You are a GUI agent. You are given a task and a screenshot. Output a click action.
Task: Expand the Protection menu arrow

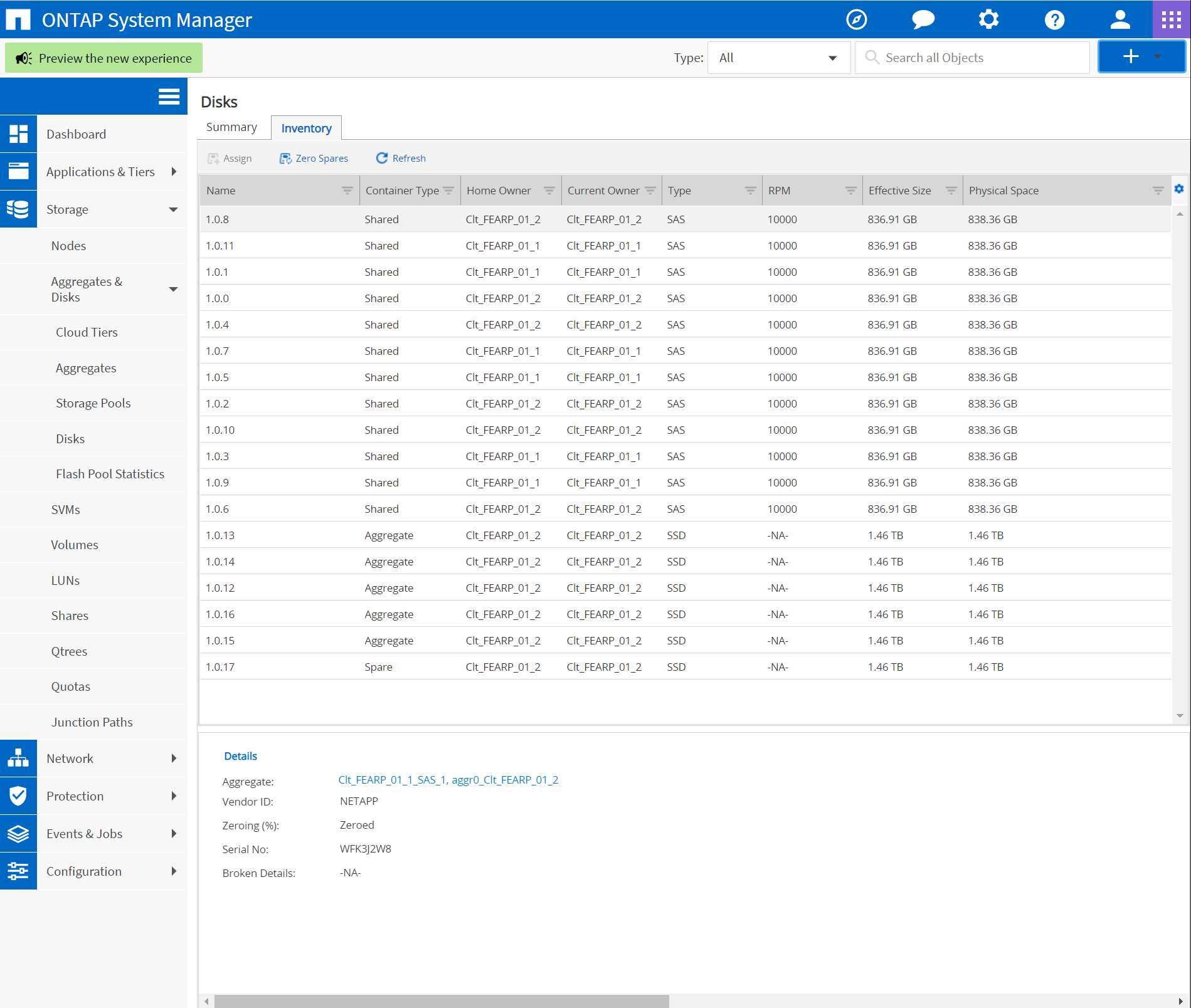174,796
